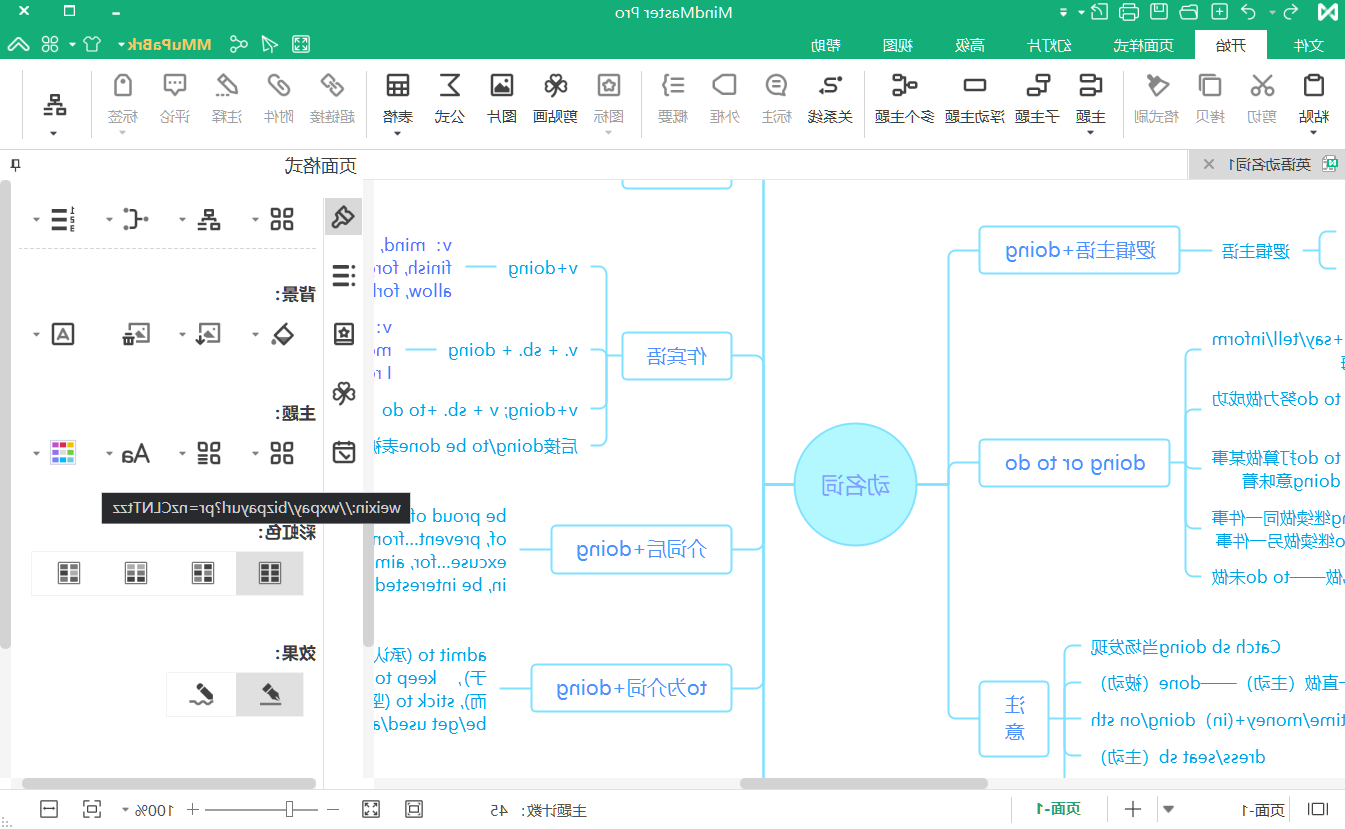
Task: Open the account MMuPaBk dropdown
Action: 122,45
